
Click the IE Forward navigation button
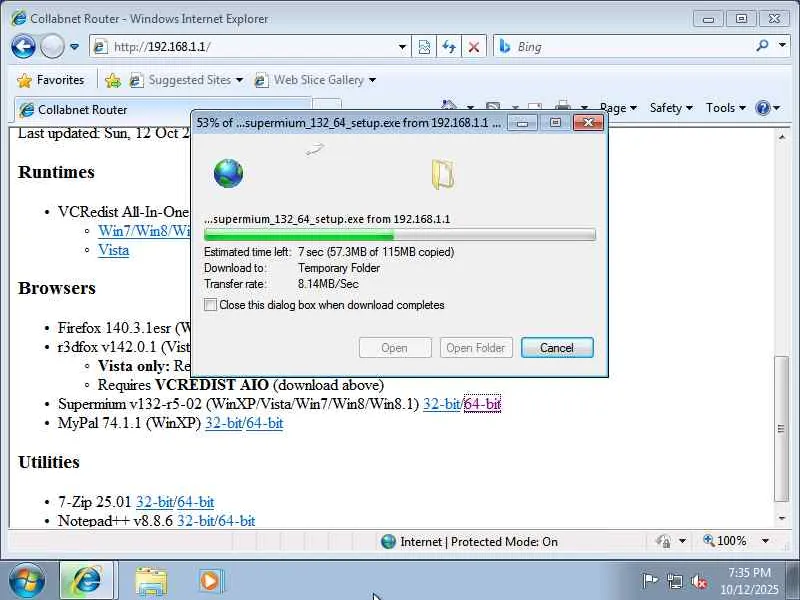tap(52, 46)
